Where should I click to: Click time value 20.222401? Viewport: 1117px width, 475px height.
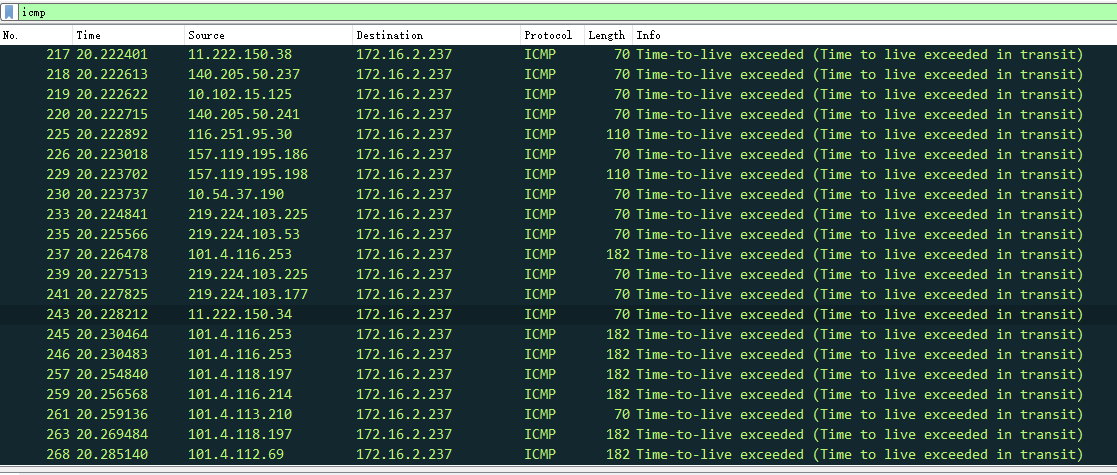[112, 55]
